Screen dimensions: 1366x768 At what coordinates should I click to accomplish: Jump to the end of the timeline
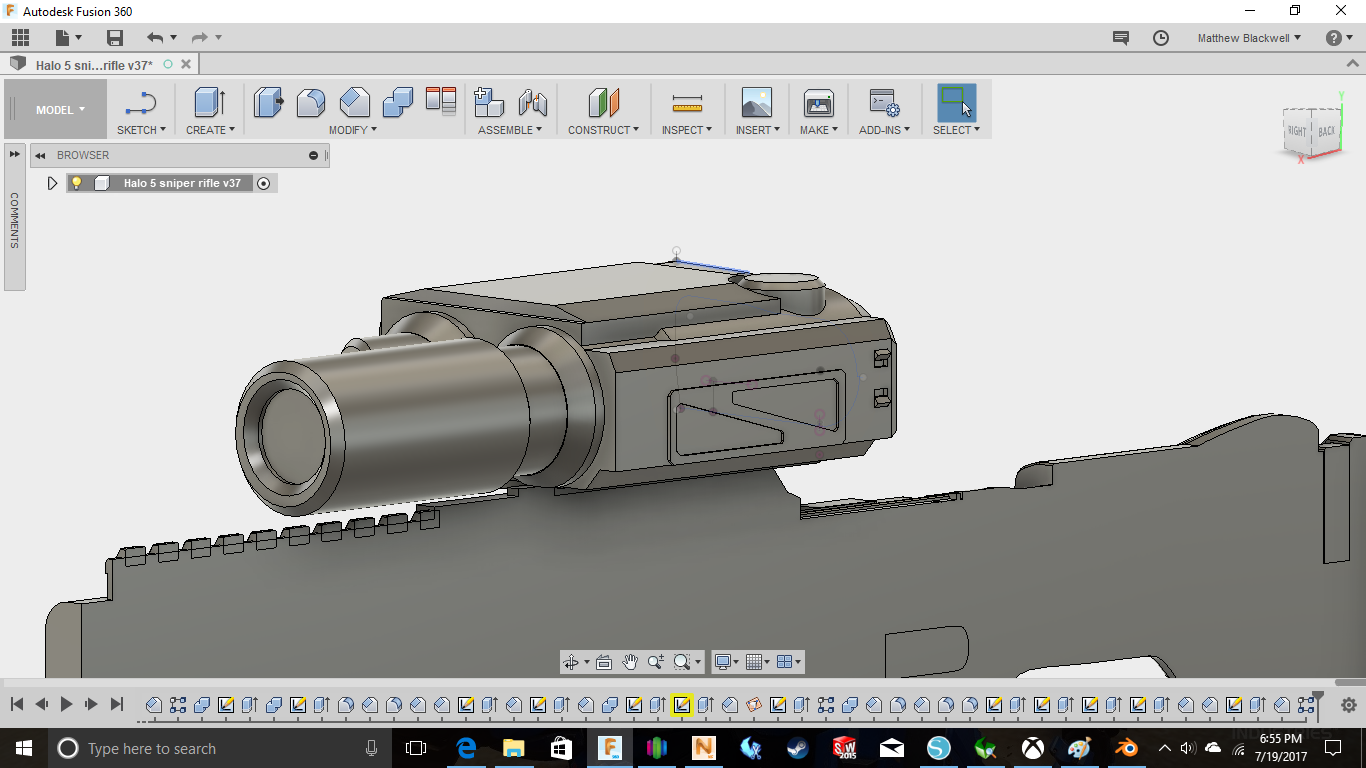[x=116, y=704]
